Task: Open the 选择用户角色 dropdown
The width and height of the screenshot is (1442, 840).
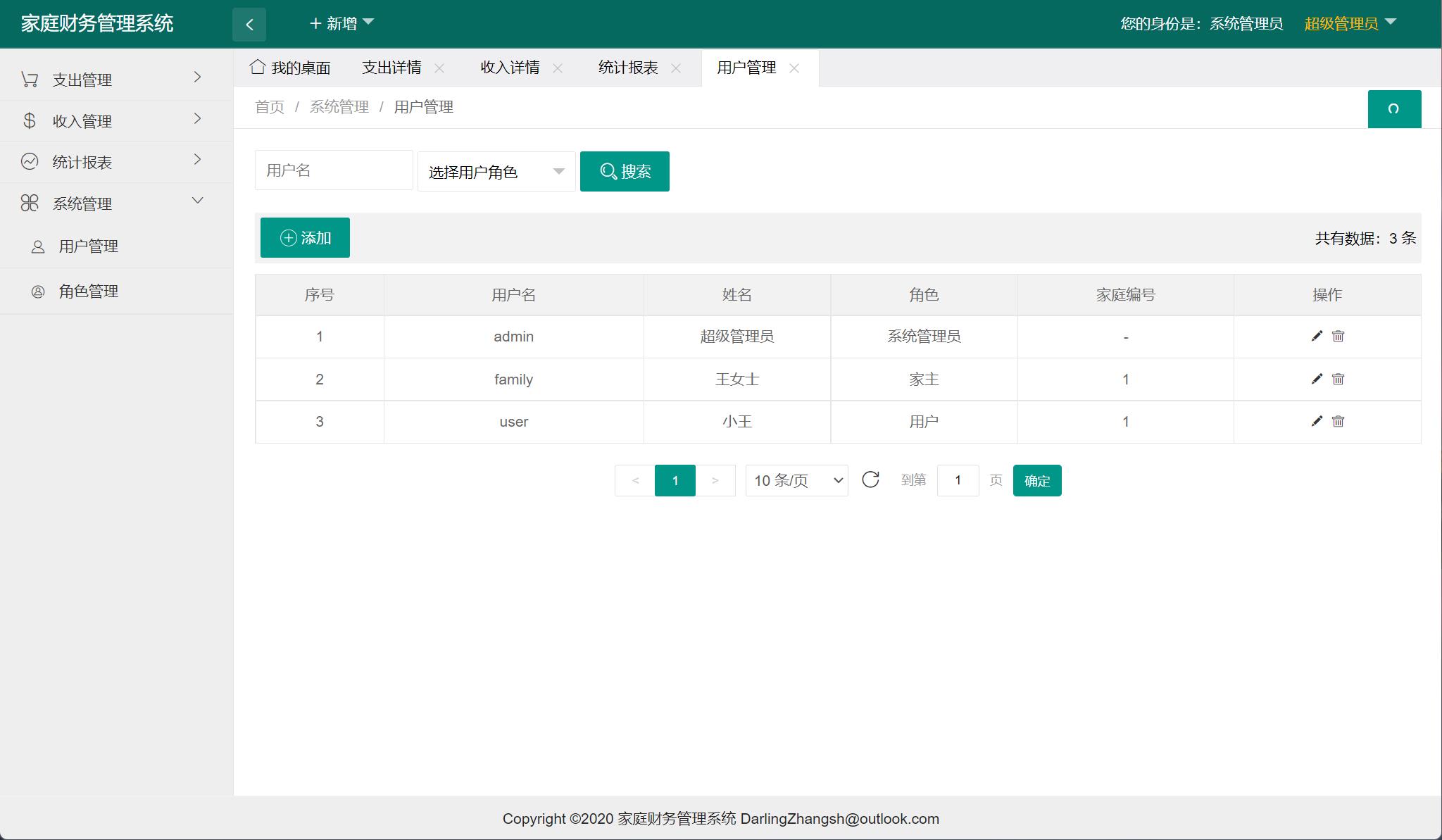Action: pyautogui.click(x=496, y=171)
